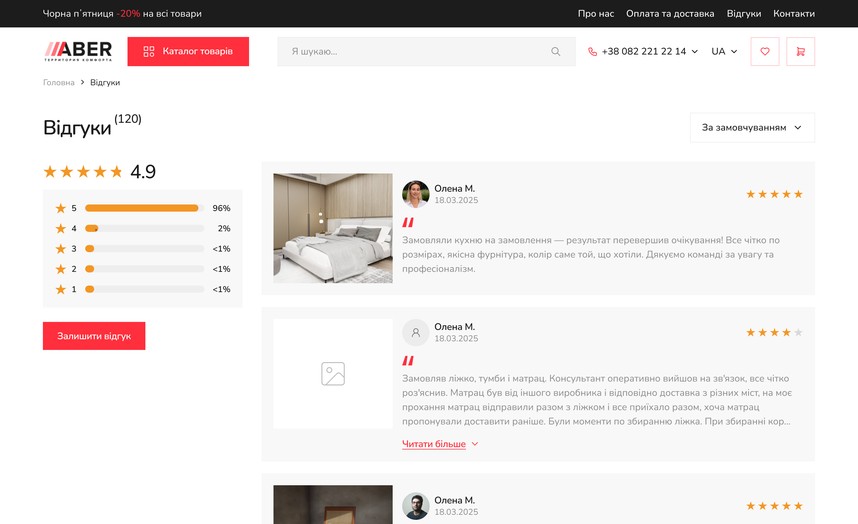This screenshot has height=524, width=858.
Task: Click the first review's five-star rating
Action: point(774,194)
